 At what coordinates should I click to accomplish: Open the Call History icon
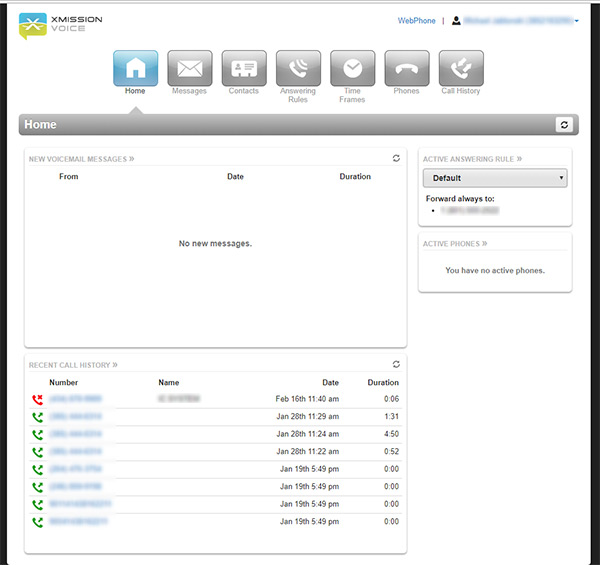(x=461, y=68)
